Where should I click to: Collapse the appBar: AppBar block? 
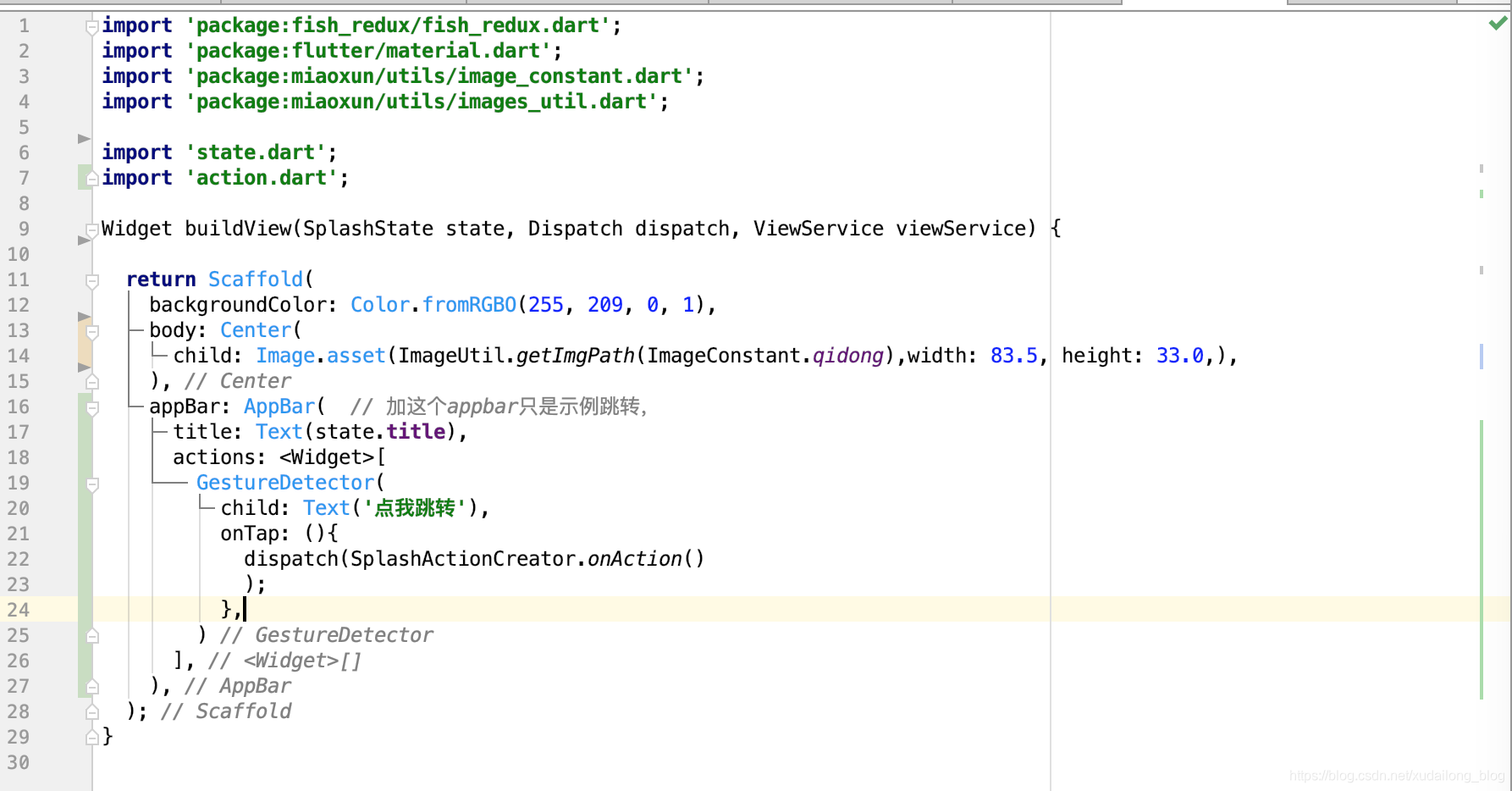coord(92,407)
